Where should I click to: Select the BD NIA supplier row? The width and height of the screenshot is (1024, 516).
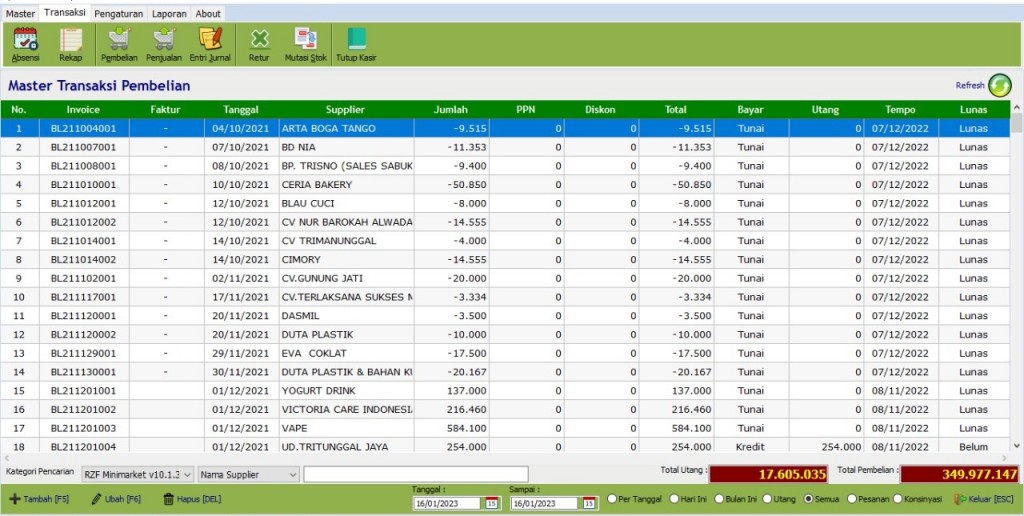click(505, 147)
